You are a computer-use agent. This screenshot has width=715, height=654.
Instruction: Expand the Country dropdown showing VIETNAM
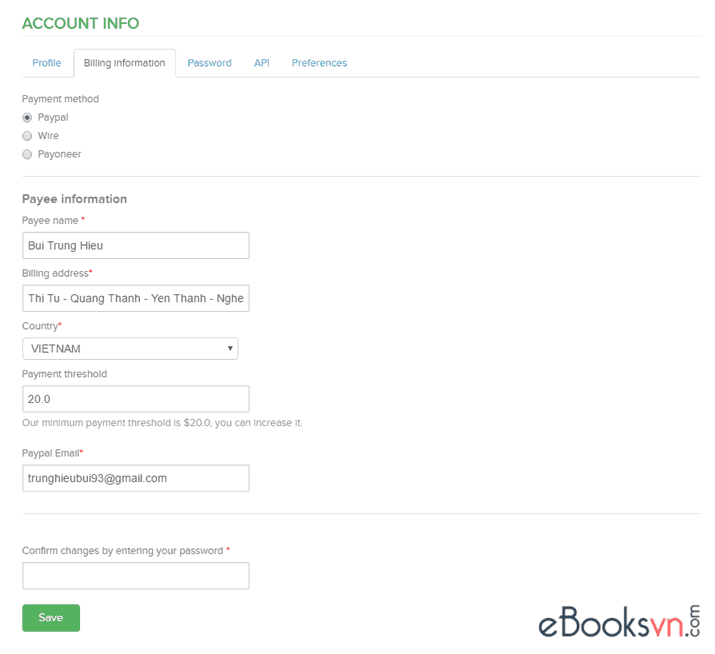coord(130,348)
